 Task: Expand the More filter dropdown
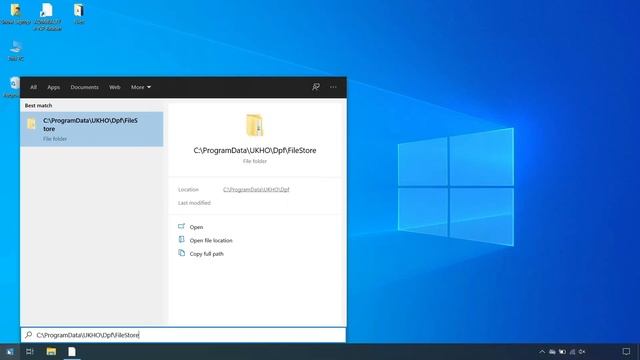coord(141,87)
